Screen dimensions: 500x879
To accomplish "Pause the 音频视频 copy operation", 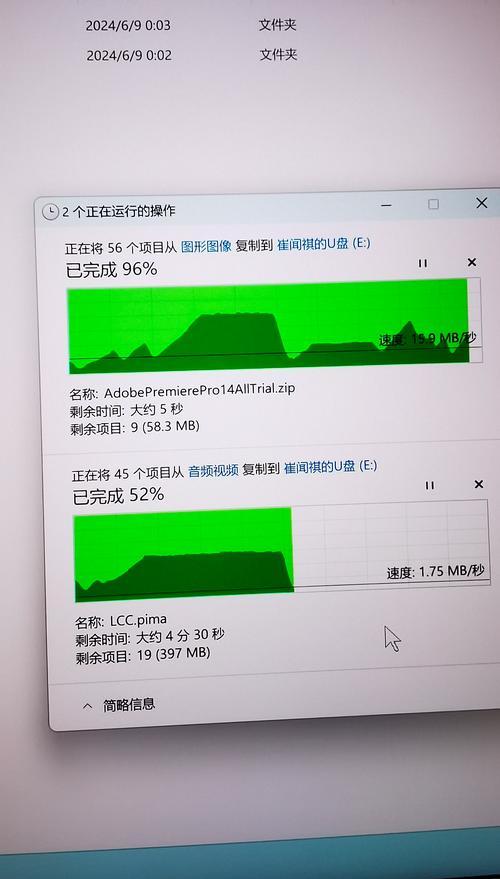I will point(429,485).
